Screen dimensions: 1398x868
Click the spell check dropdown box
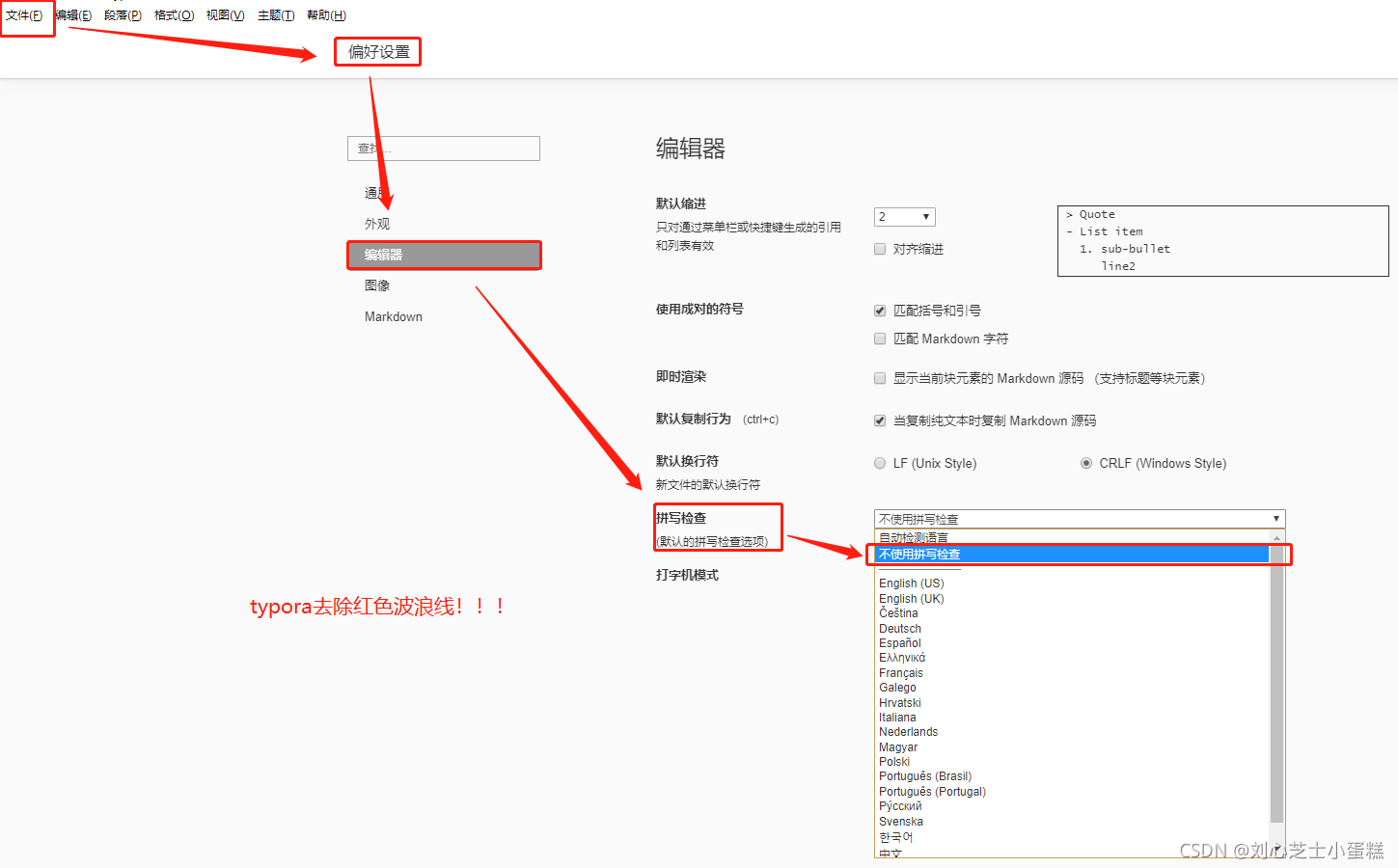click(x=1080, y=519)
